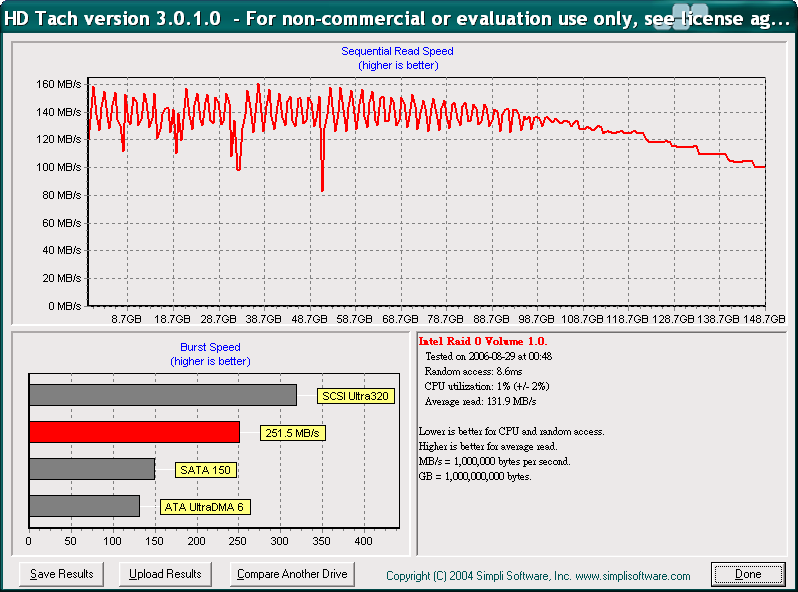
Task: Click the Save Results button
Action: click(62, 574)
